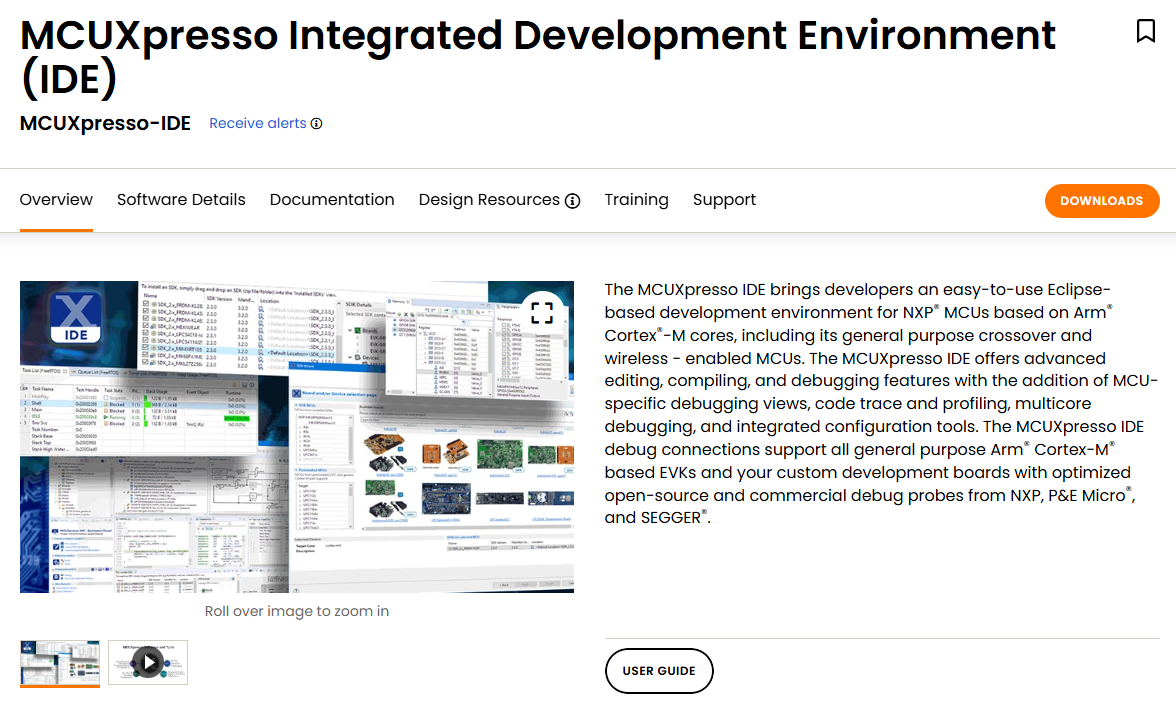Click the Receive alerts link
Screen dimensions: 1176x728
coord(258,124)
